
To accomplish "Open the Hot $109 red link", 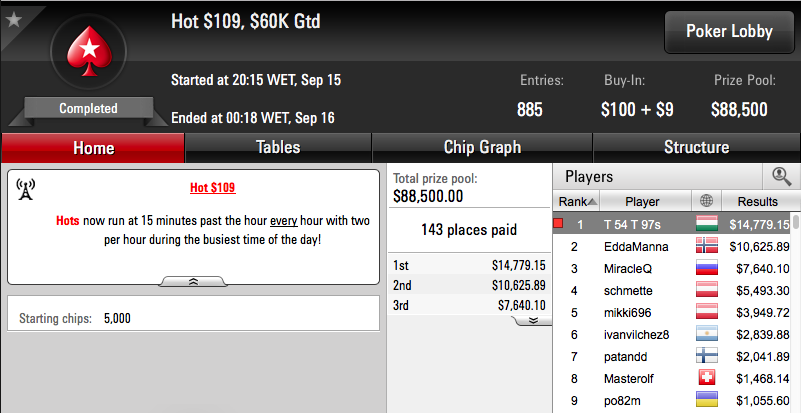I will [213, 188].
